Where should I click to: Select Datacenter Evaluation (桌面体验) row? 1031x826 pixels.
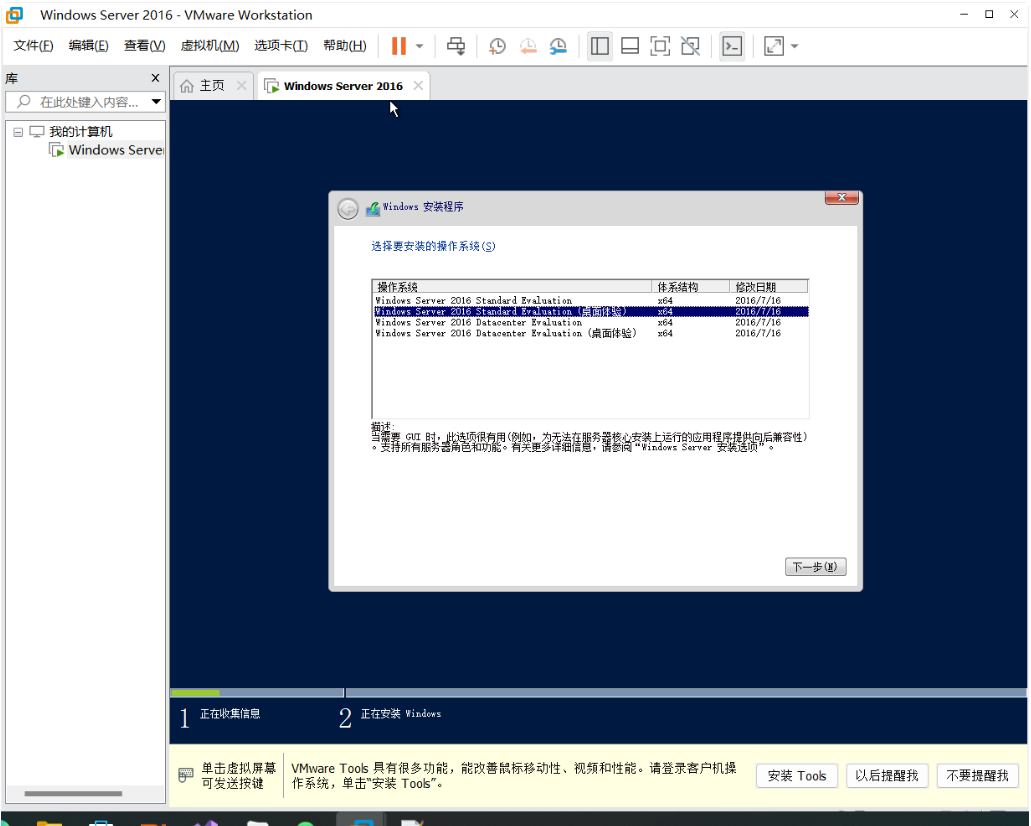[x=590, y=333]
